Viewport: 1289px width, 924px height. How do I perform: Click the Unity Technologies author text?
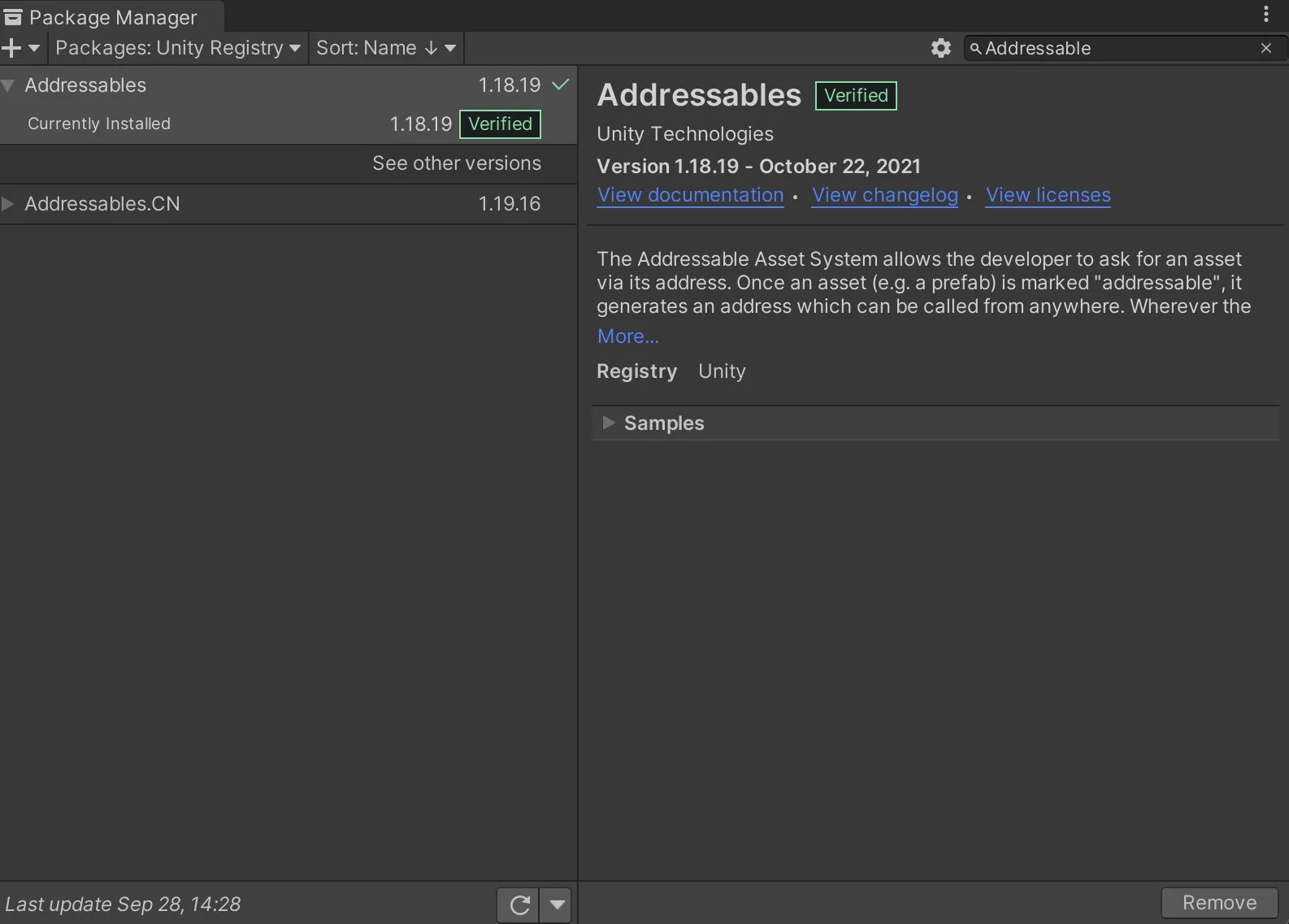tap(685, 134)
